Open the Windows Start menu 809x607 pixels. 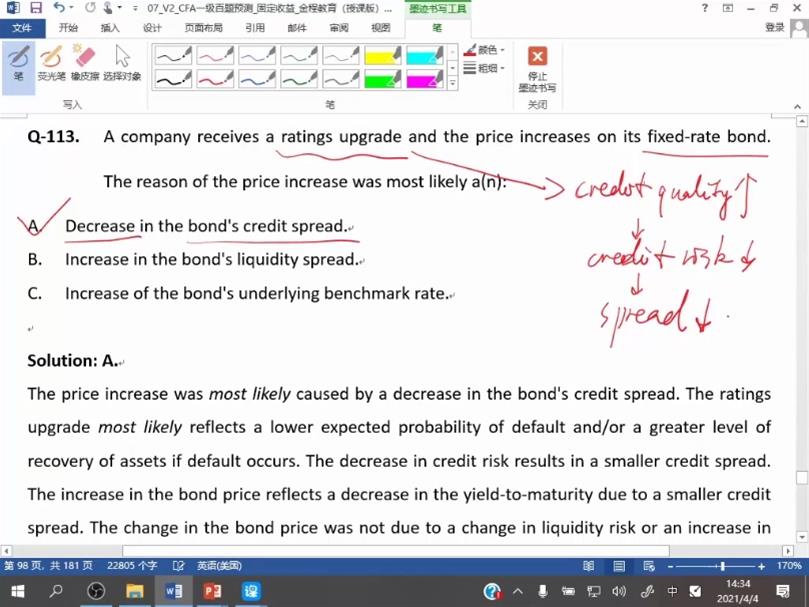(18, 591)
